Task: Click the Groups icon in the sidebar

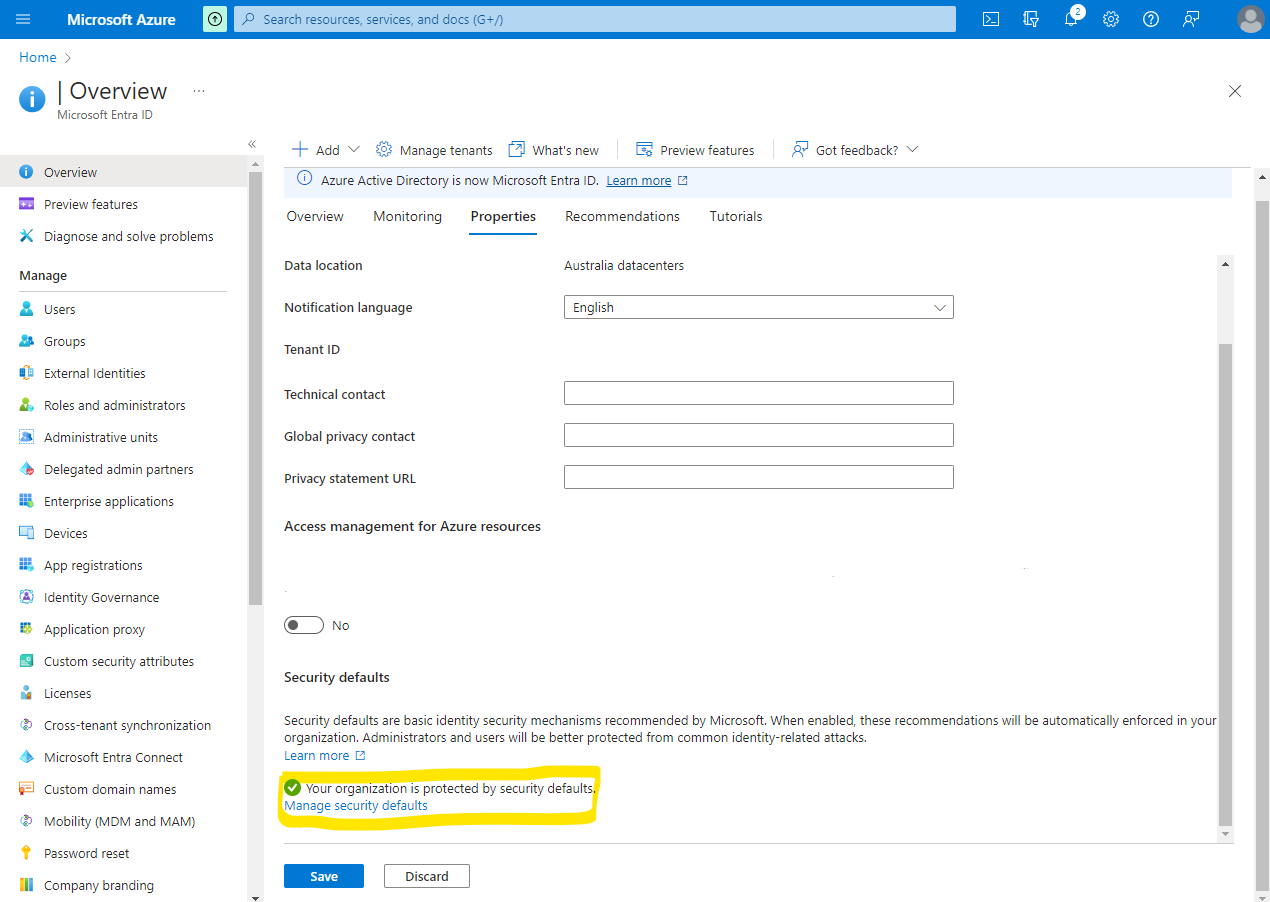Action: 27,341
